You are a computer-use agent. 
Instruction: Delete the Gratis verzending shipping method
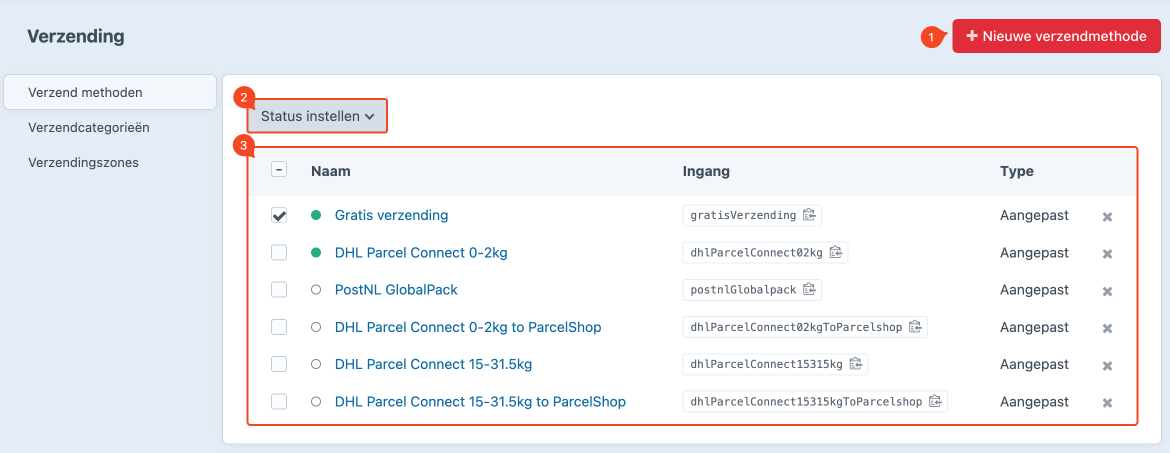tap(1107, 217)
